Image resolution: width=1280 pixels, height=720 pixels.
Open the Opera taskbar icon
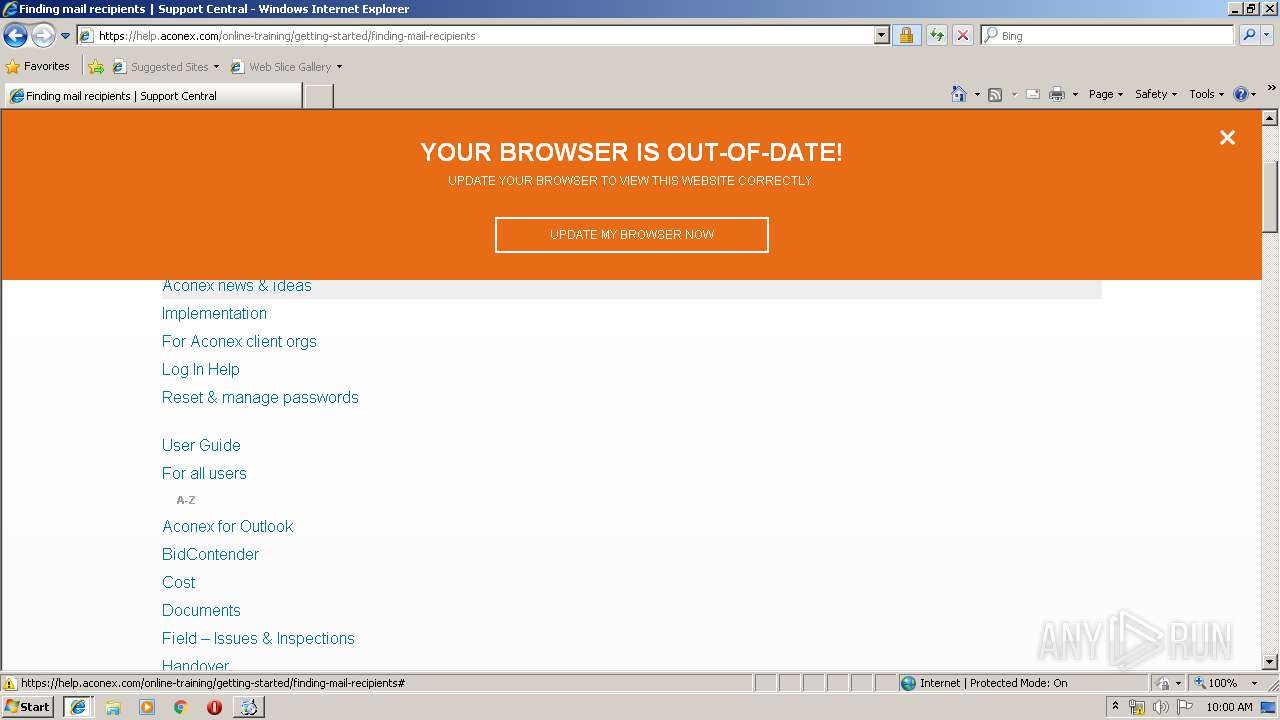(x=214, y=707)
